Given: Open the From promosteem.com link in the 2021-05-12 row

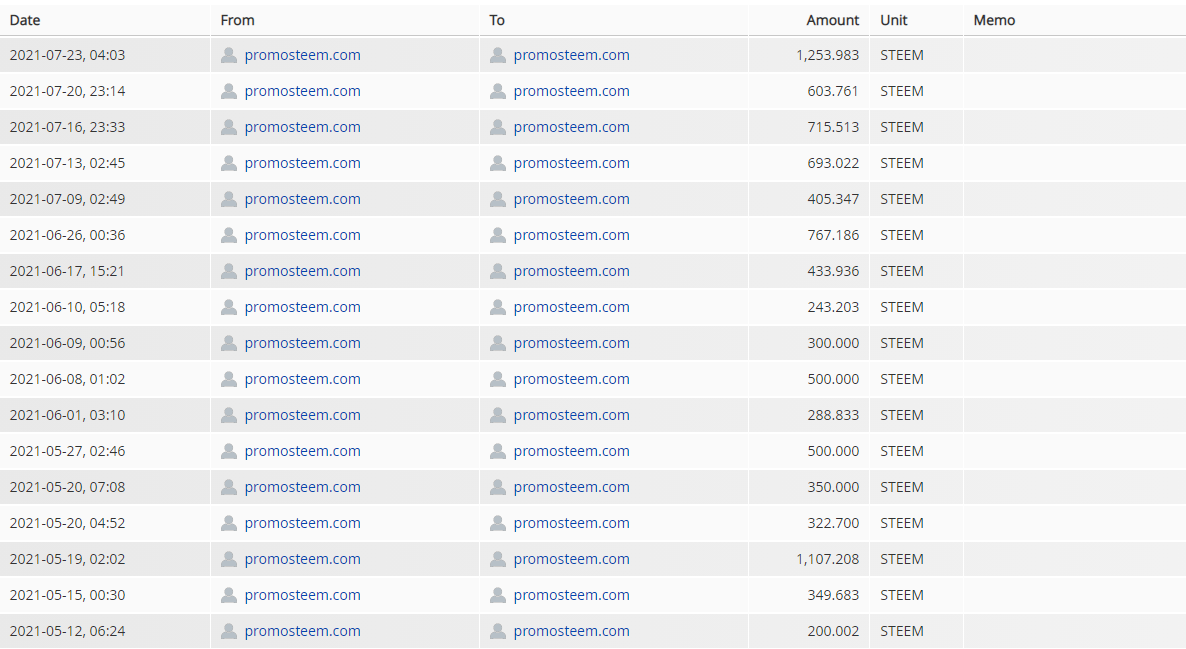Looking at the screenshot, I should pyautogui.click(x=303, y=632).
